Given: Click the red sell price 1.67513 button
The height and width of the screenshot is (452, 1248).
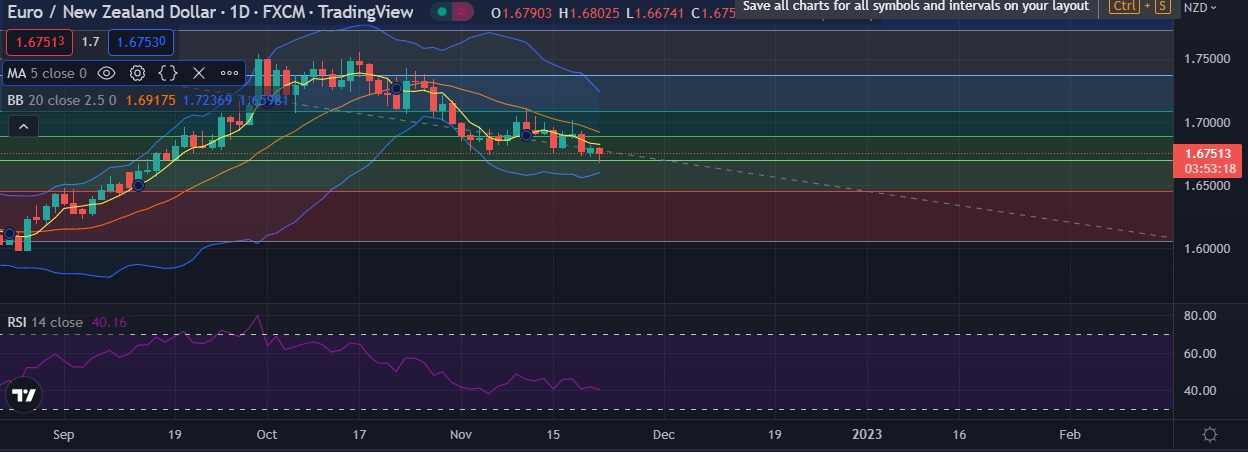Looking at the screenshot, I should pyautogui.click(x=39, y=42).
